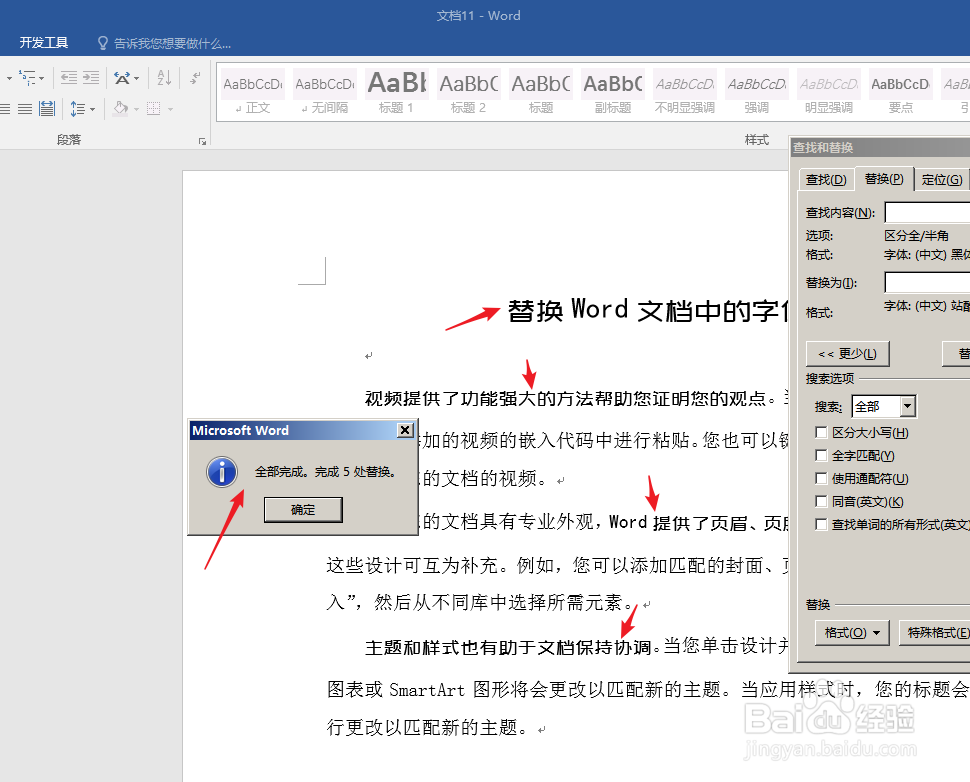Open the Line Spacing dropdown
Viewport: 970px width, 782px height.
click(93, 108)
